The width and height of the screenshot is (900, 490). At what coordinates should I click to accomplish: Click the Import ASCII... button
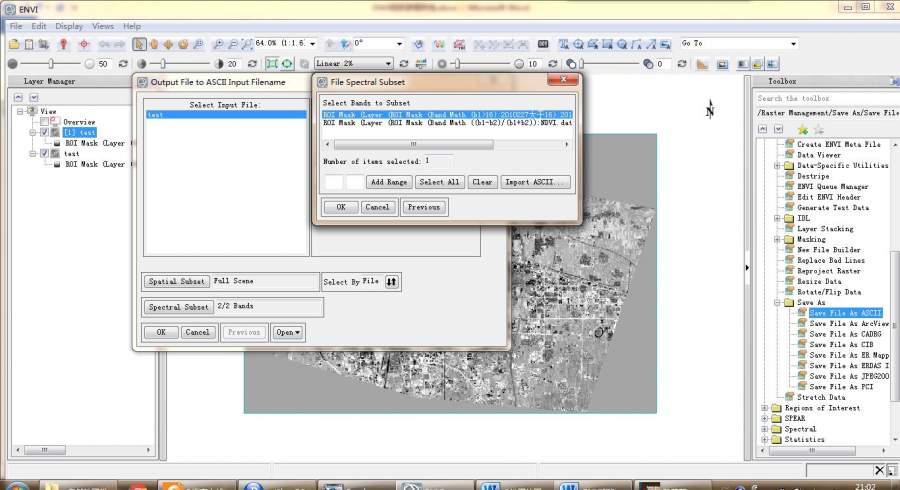tap(536, 182)
